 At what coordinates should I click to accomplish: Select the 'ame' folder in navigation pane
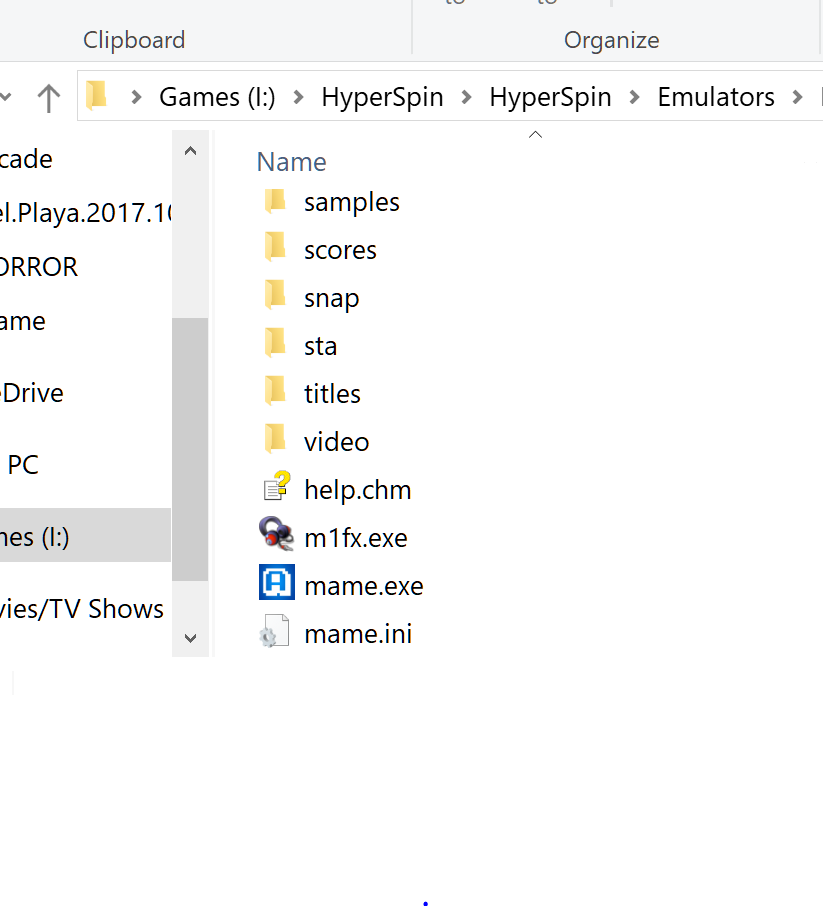[23, 321]
